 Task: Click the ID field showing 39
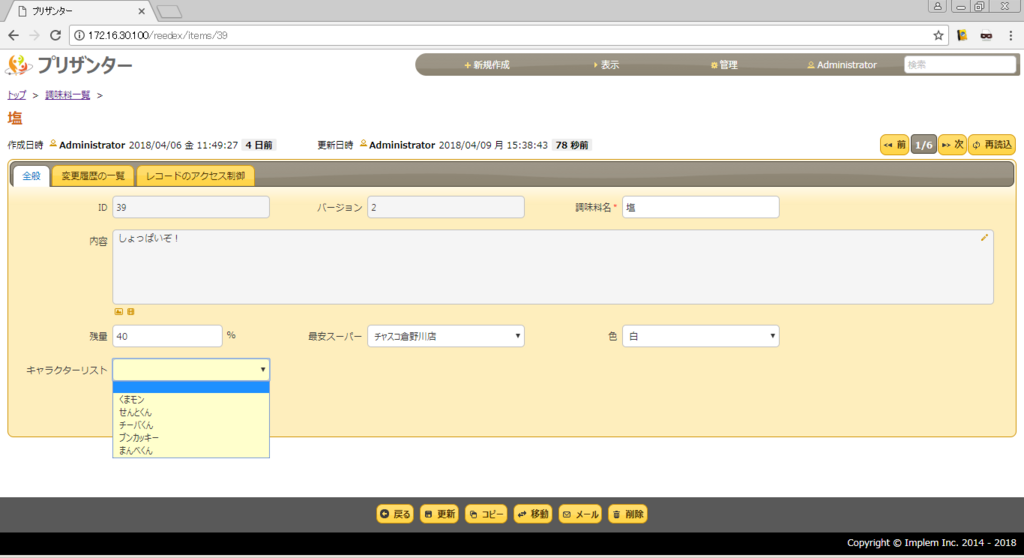click(x=191, y=207)
